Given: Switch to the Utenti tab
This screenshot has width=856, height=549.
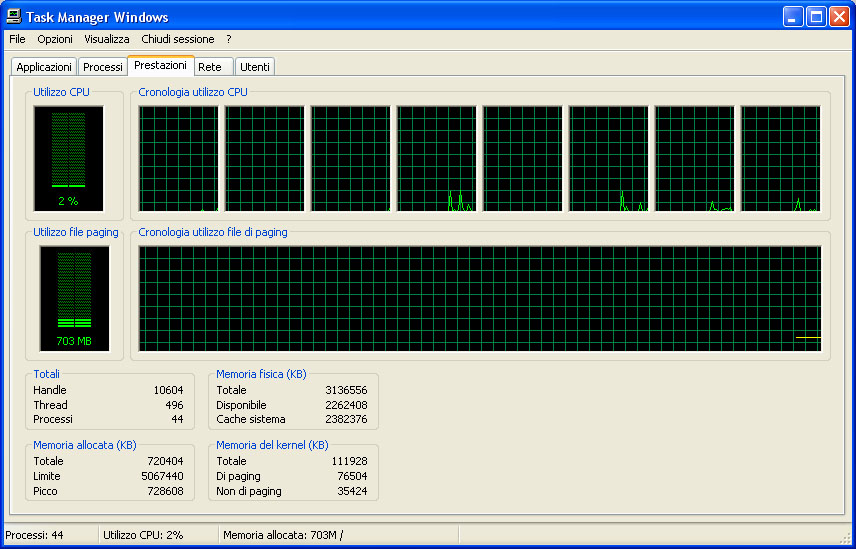Looking at the screenshot, I should (255, 67).
